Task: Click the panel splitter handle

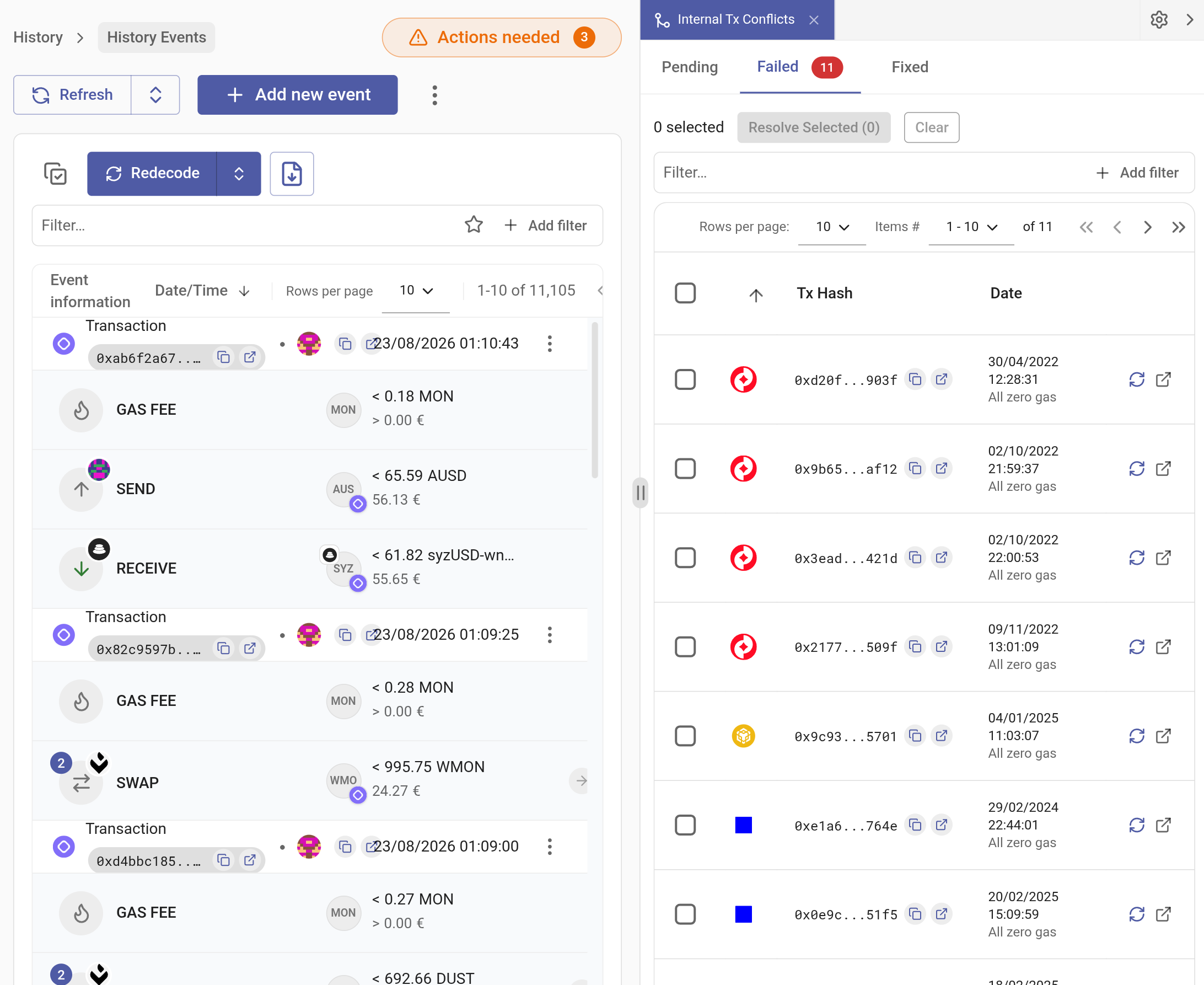Action: coord(640,492)
